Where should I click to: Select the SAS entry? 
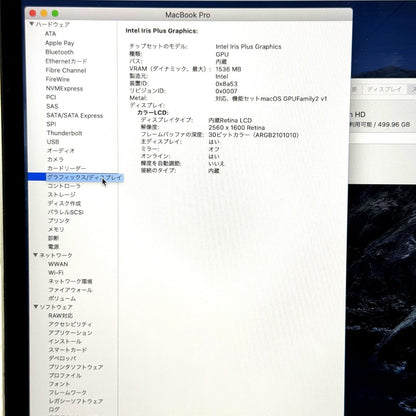coord(52,106)
